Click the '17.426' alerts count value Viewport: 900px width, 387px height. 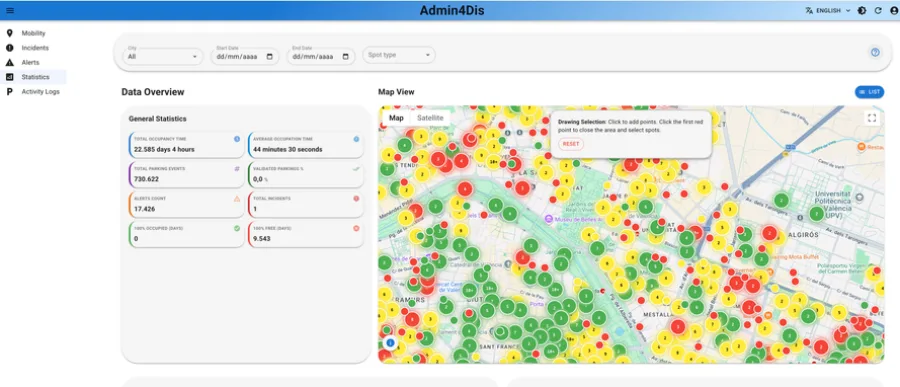(x=144, y=209)
